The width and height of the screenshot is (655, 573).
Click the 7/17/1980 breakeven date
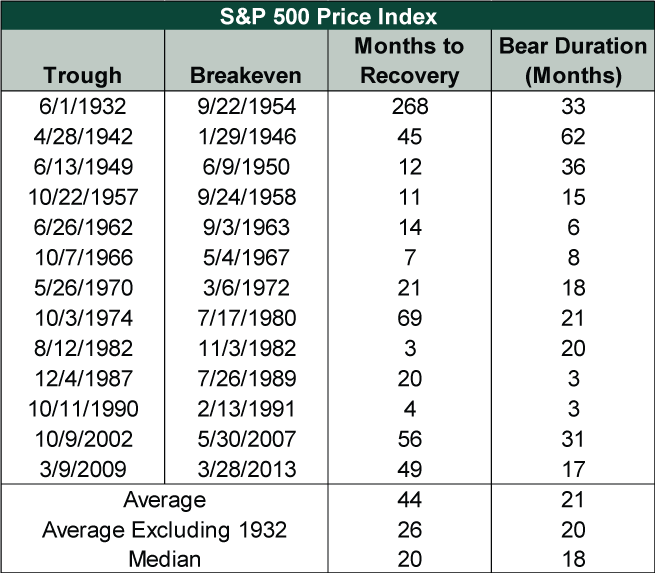[x=243, y=317]
